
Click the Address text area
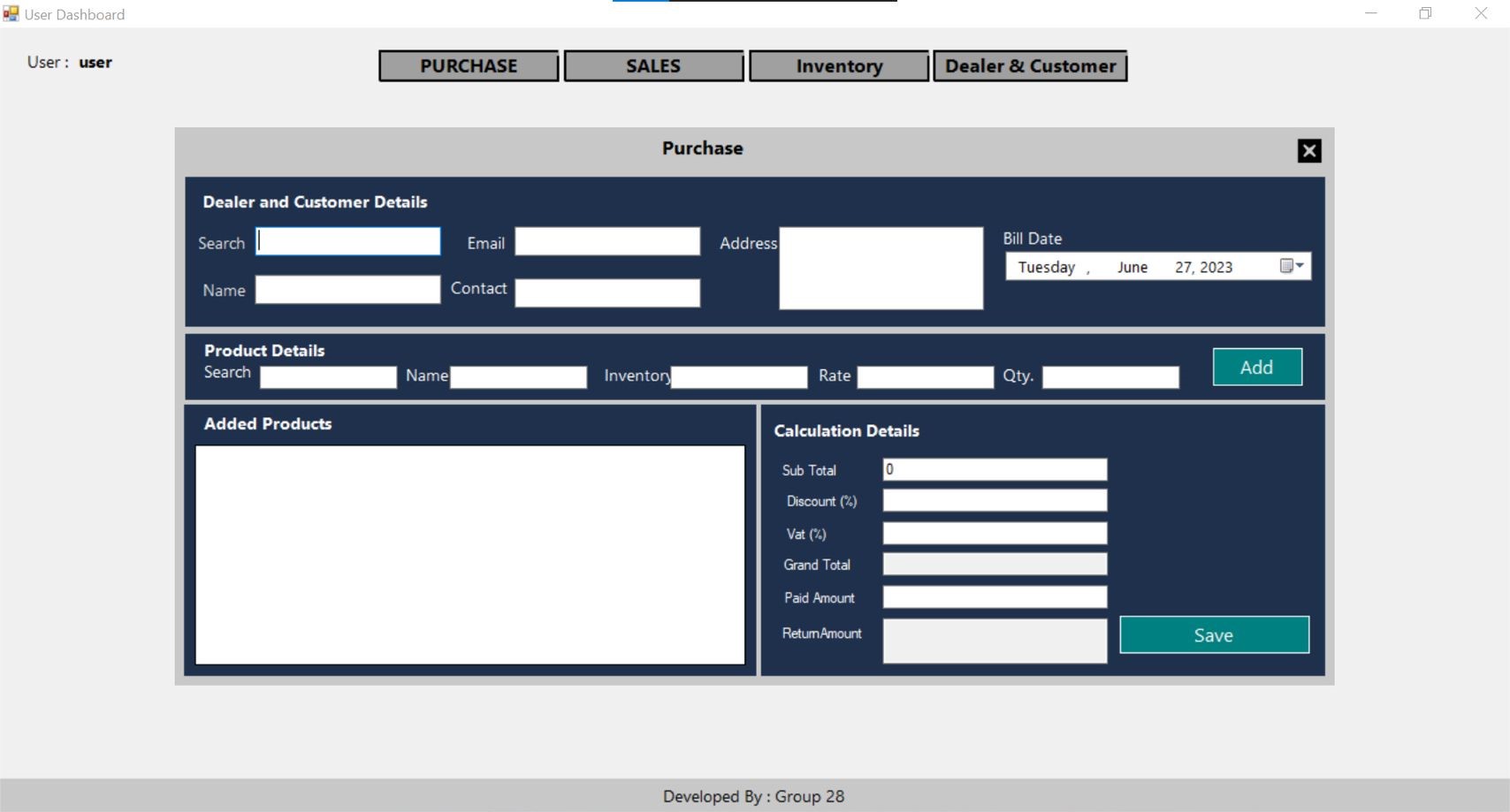[880, 267]
